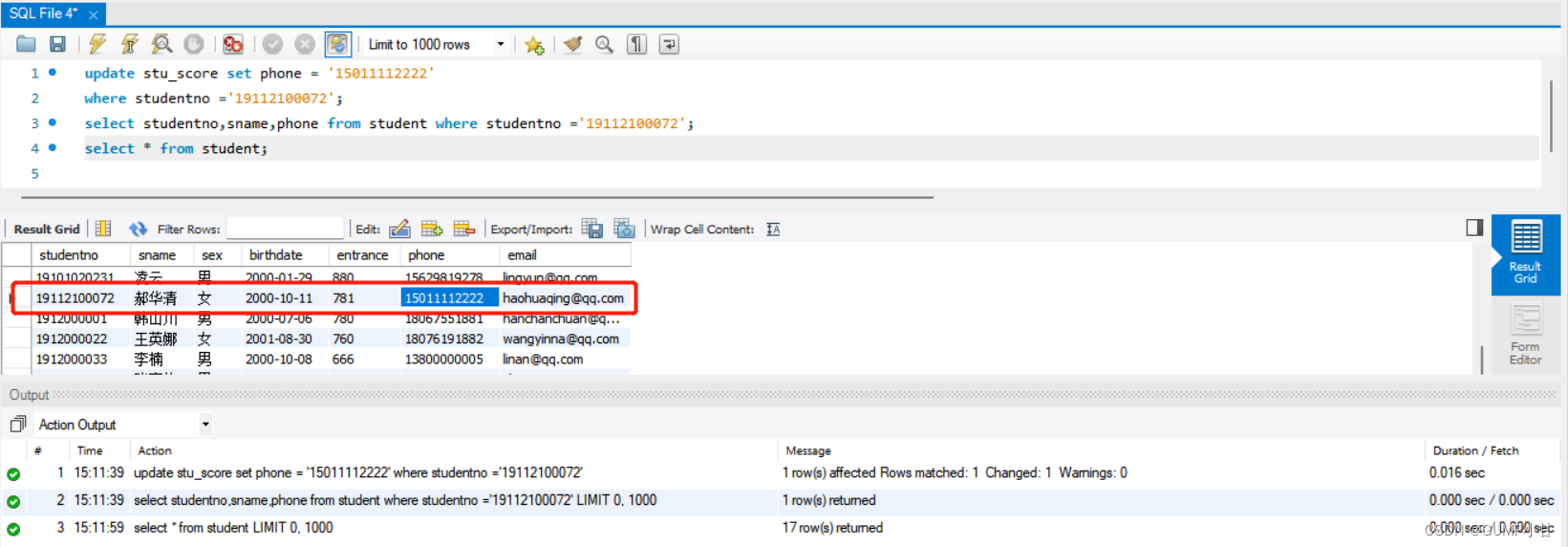This screenshot has height=547, width=1568.
Task: Toggle wrap cell content icon
Action: click(773, 229)
